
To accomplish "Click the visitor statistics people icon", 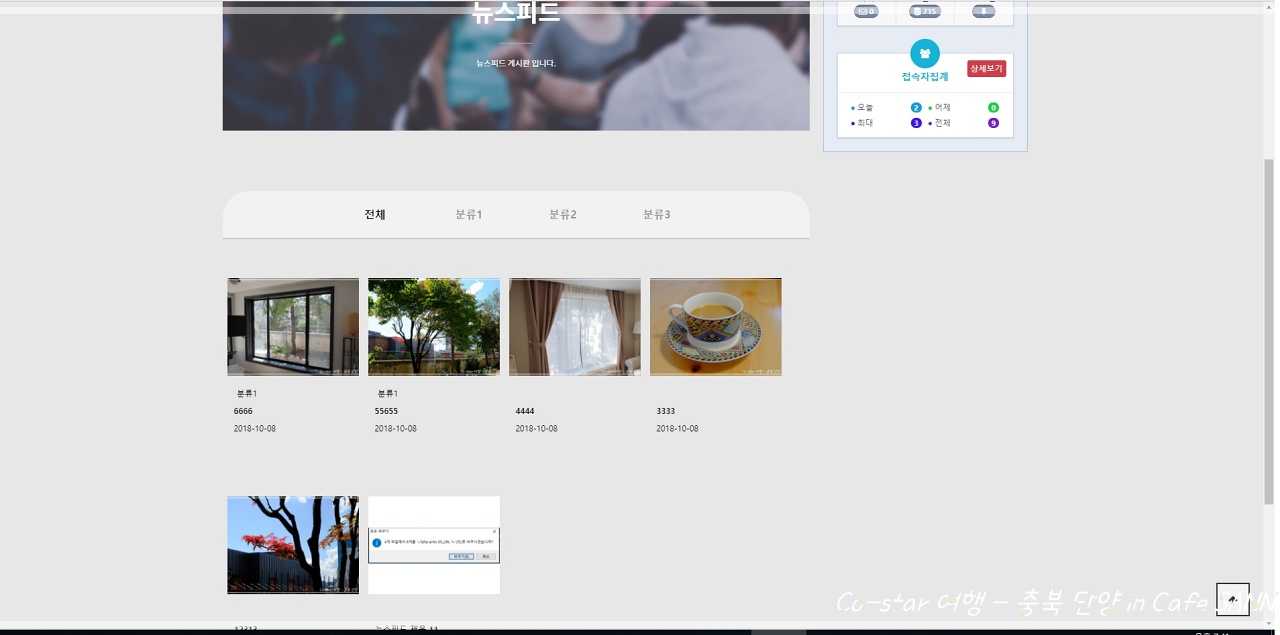I will tap(925, 54).
